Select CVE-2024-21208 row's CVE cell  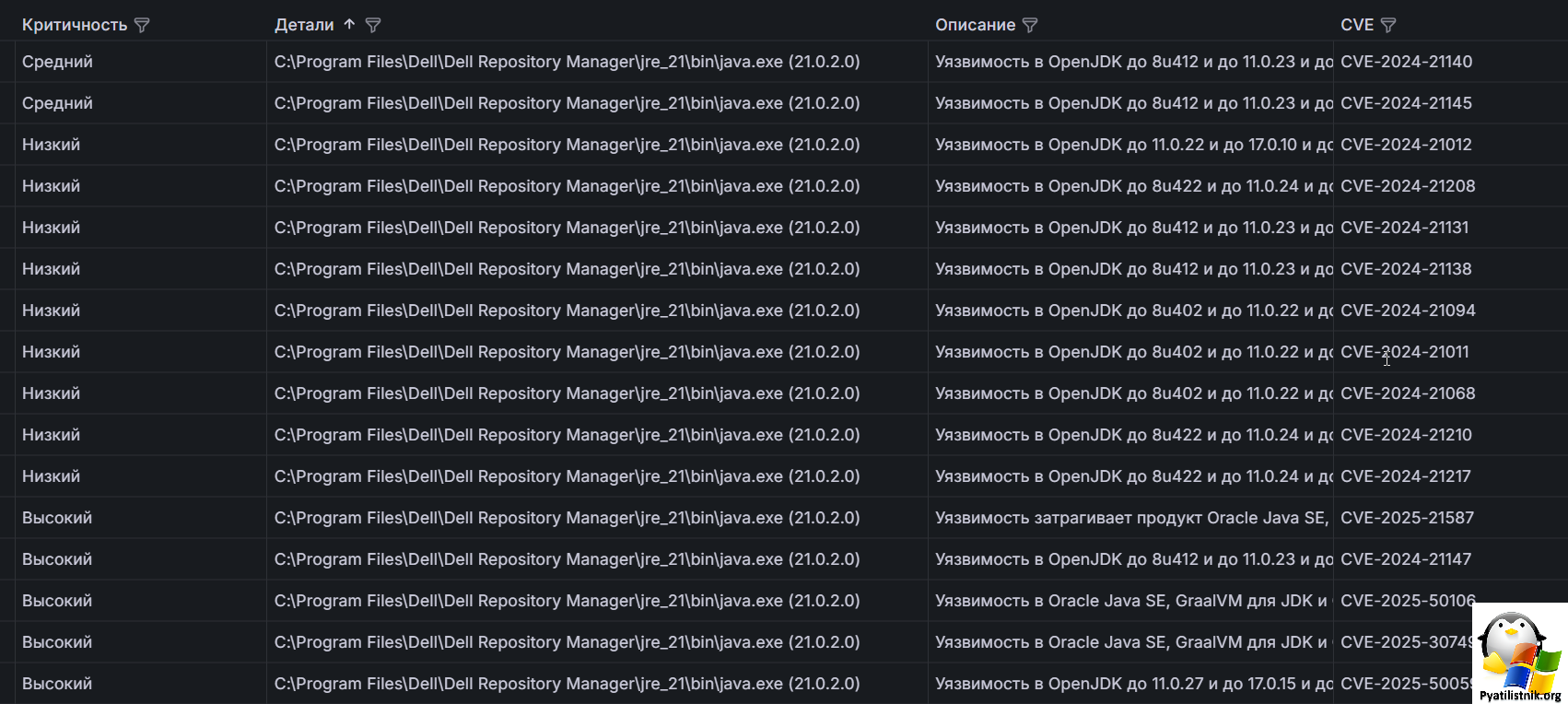(x=1408, y=186)
